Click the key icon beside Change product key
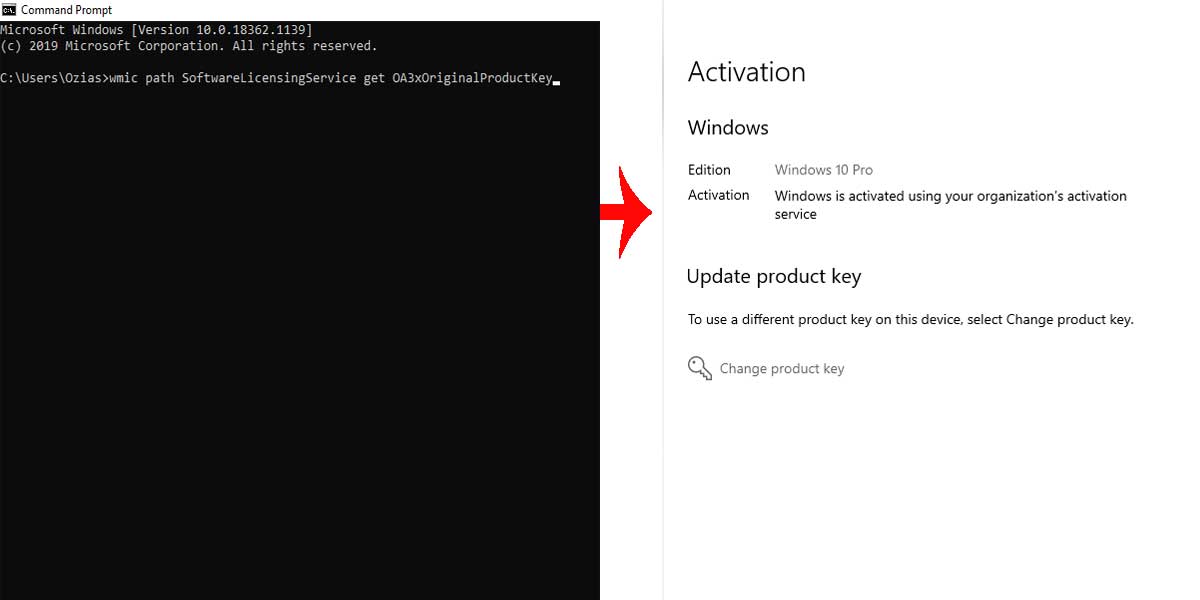The width and height of the screenshot is (1200, 600). click(x=699, y=368)
